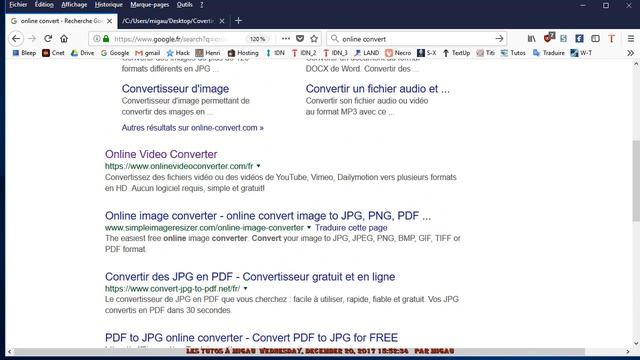Open the Drive bookmark
Viewport: 640px width, 360px height.
82,53
